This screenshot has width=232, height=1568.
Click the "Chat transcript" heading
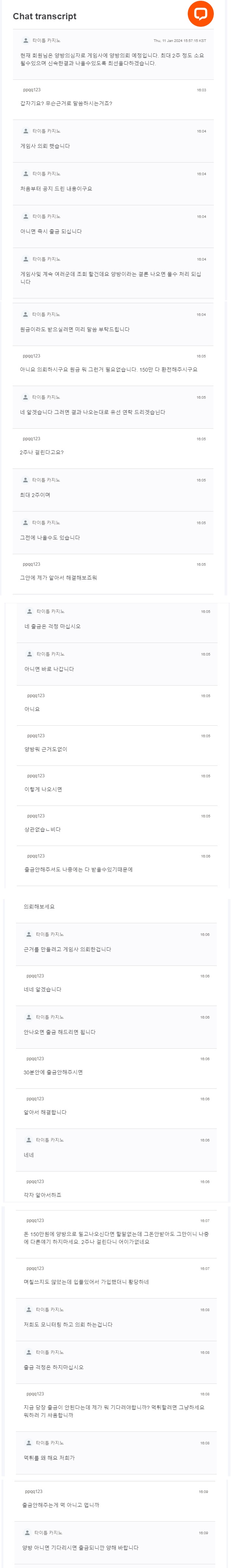pyautogui.click(x=45, y=16)
